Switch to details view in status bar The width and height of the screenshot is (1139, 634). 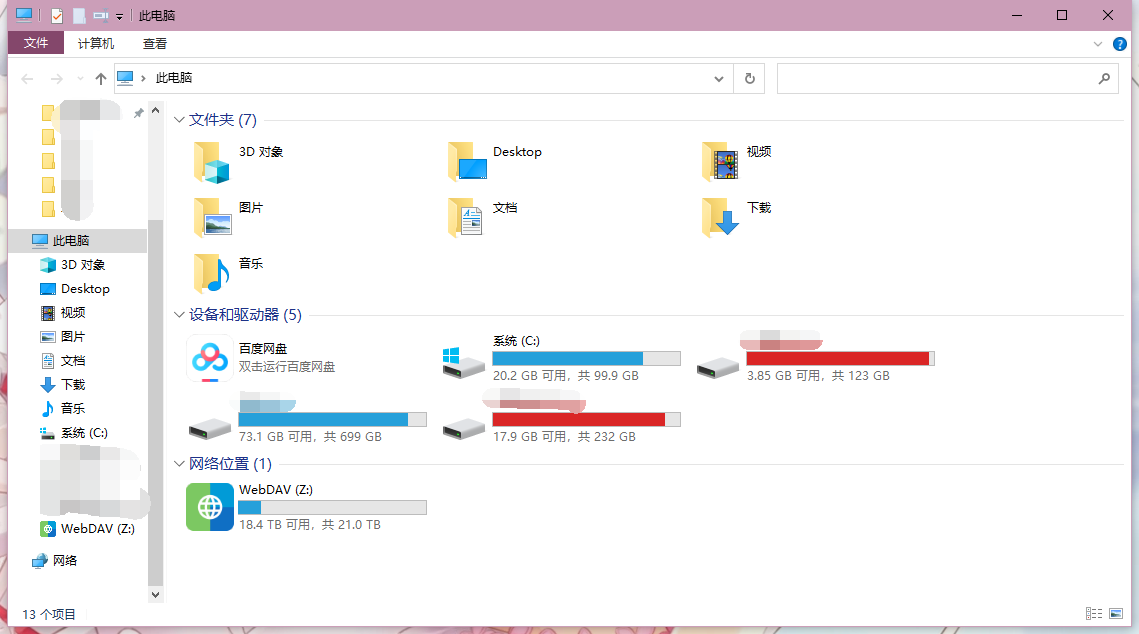coord(1094,613)
